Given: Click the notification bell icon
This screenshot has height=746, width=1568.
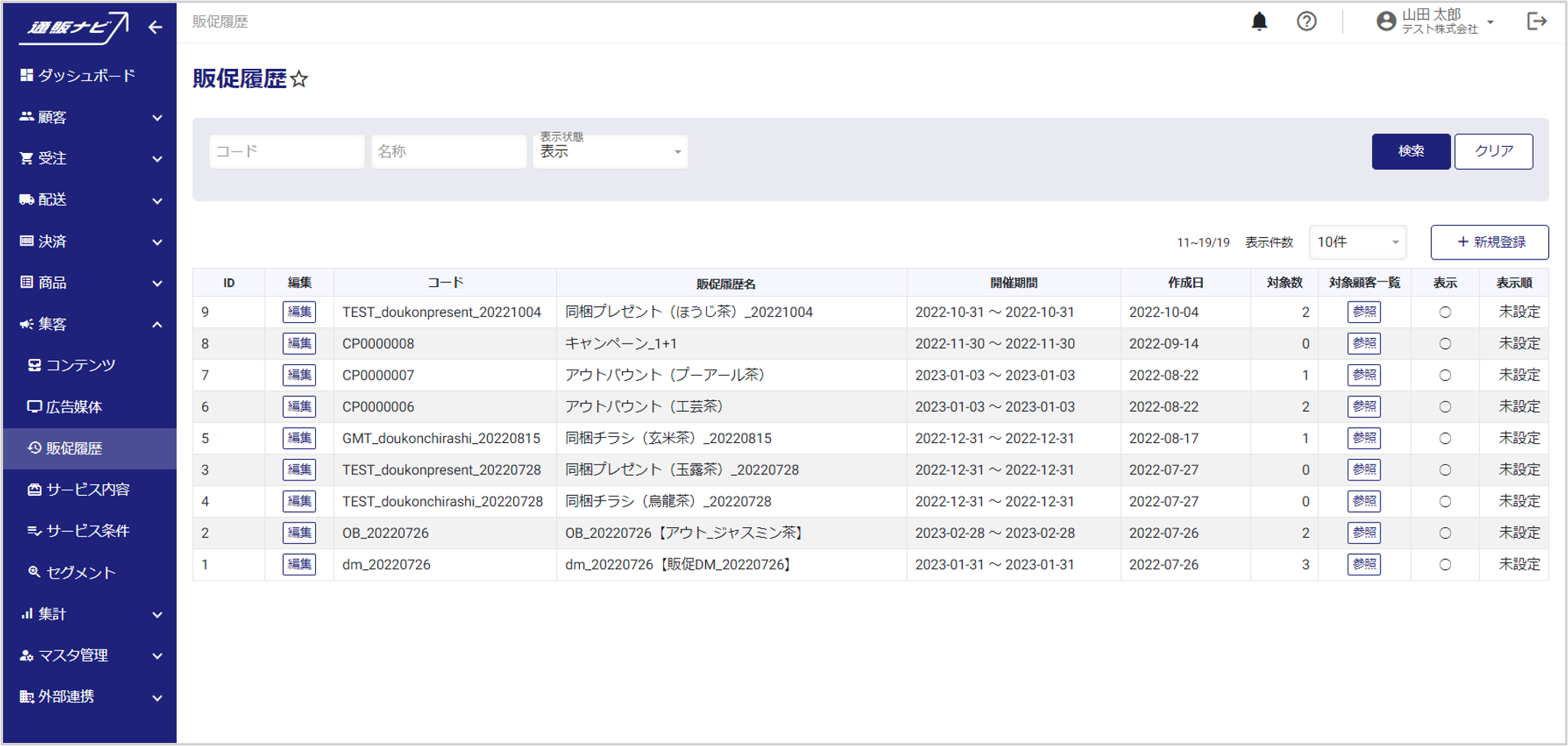Looking at the screenshot, I should 1259,21.
